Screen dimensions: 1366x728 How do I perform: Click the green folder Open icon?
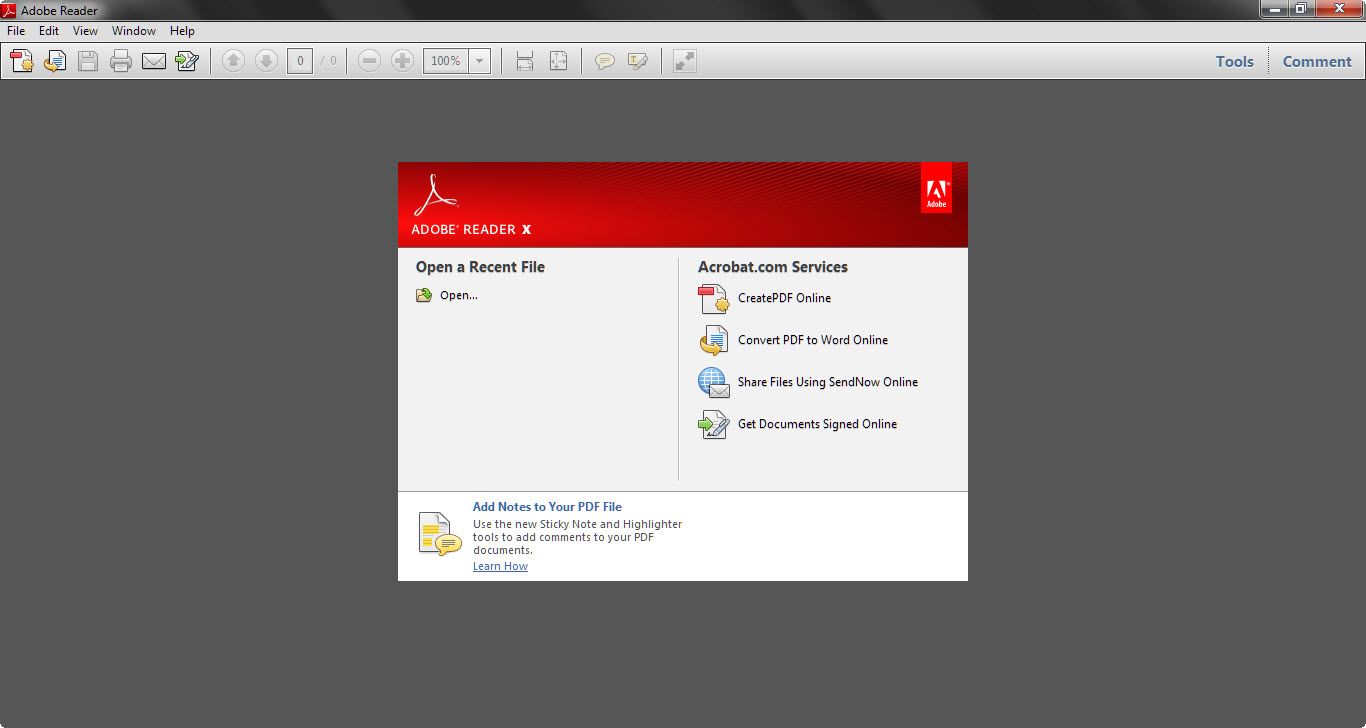tap(424, 295)
